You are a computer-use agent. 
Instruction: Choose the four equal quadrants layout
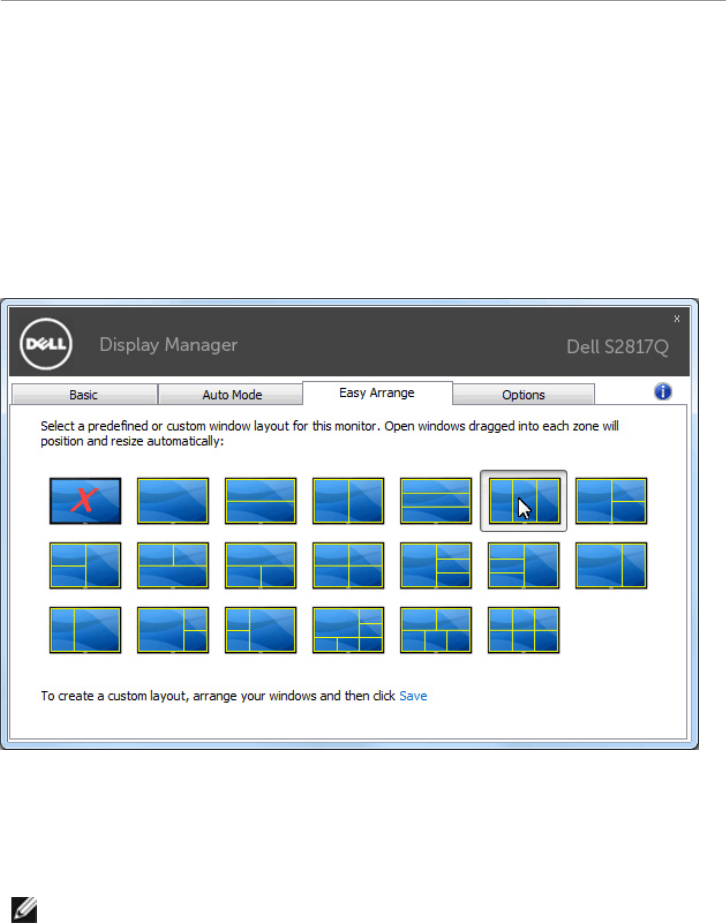(x=348, y=566)
